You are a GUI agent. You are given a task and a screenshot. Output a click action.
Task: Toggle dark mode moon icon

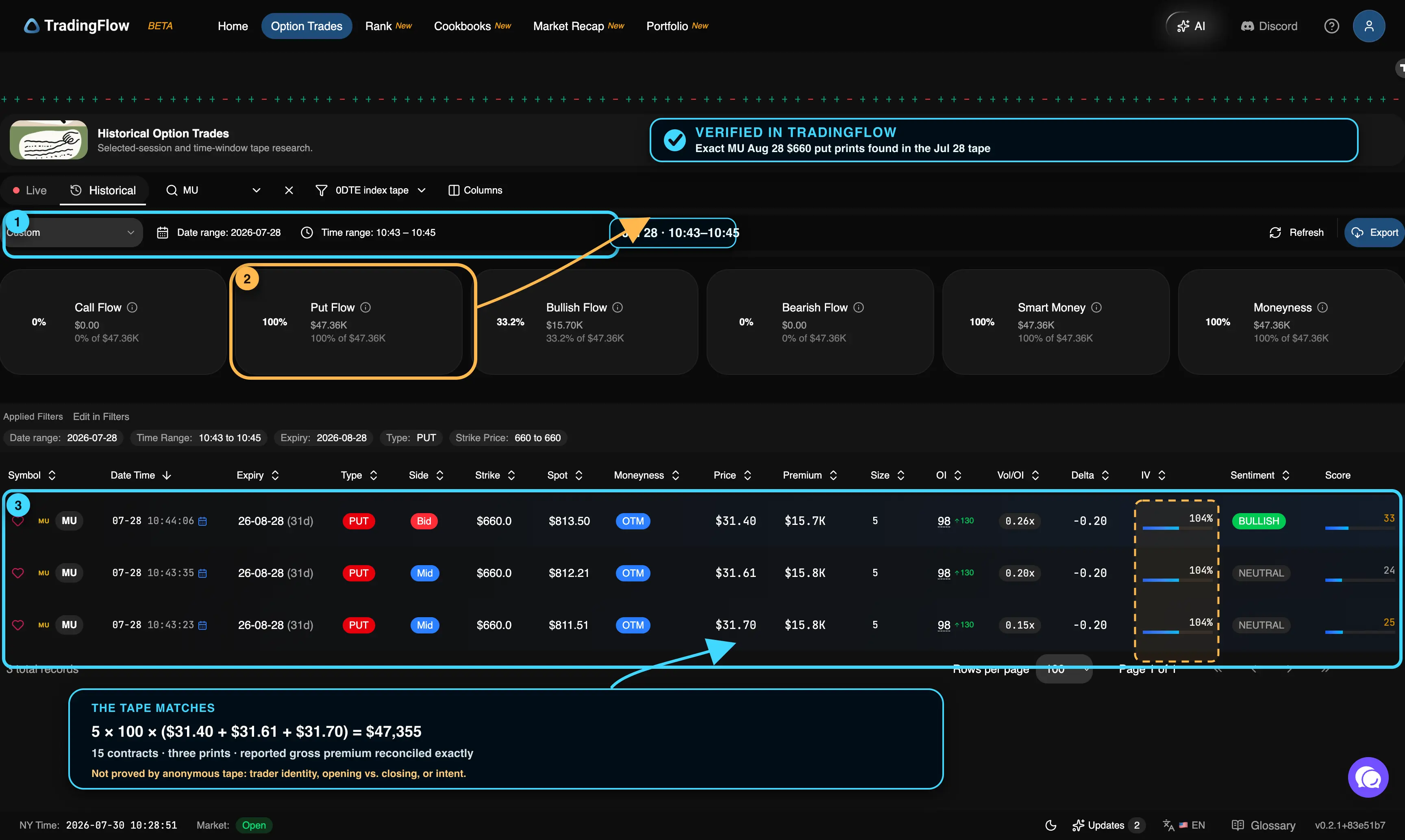(1051, 825)
